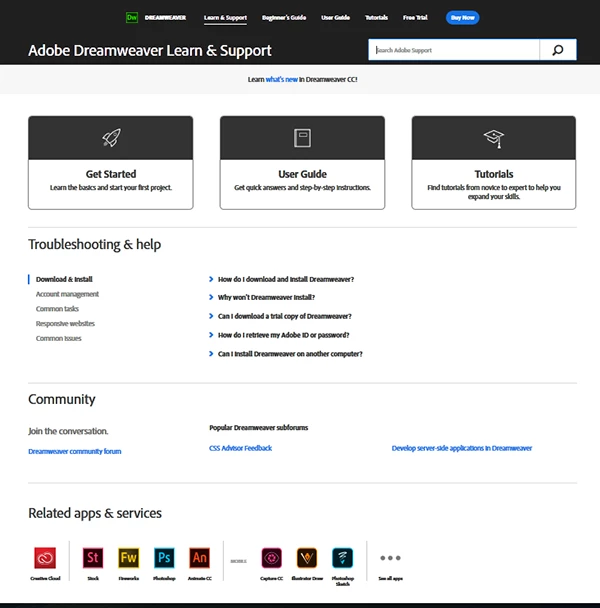
Task: Open the Photoshop Ps app icon
Action: coord(164,558)
